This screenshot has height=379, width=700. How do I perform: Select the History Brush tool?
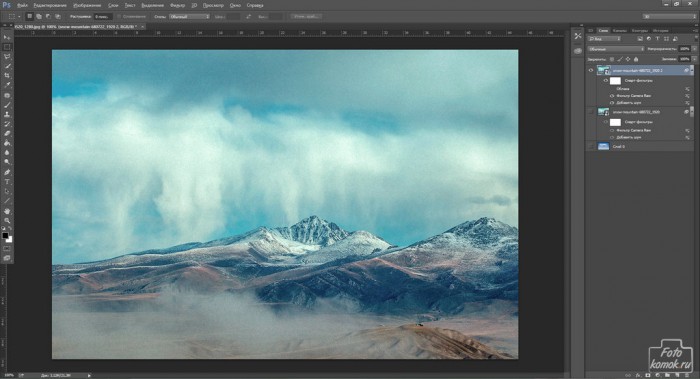[7, 124]
